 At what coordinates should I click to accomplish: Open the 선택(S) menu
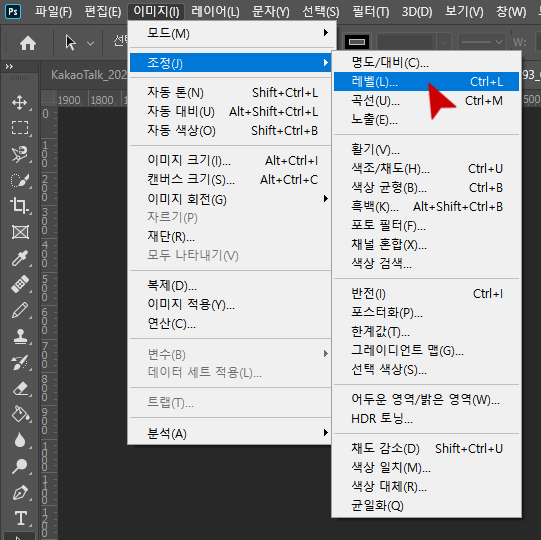pyautogui.click(x=321, y=12)
